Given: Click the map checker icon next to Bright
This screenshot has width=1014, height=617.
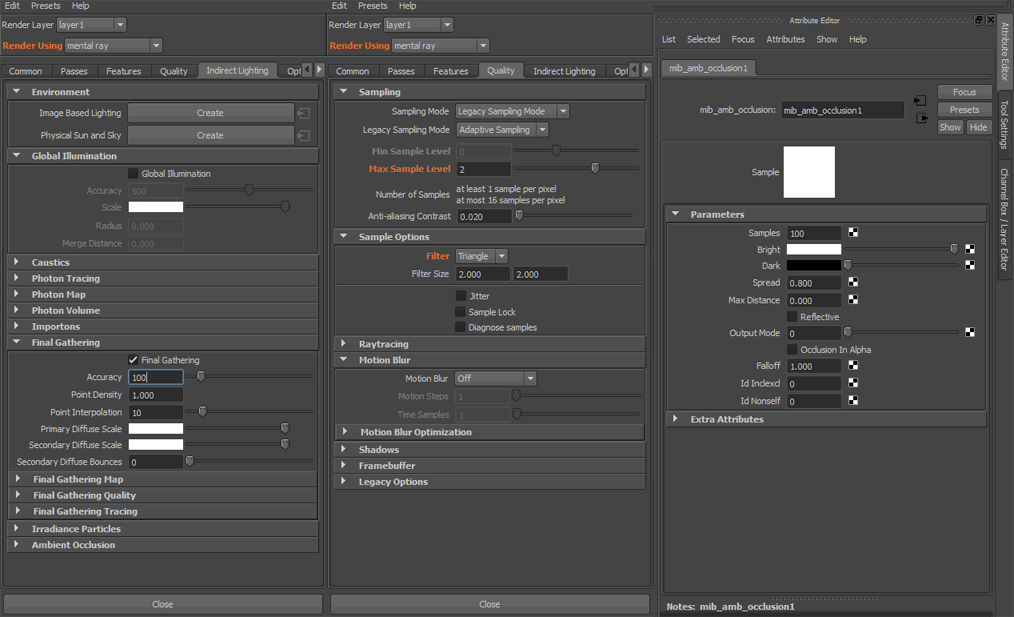Looking at the screenshot, I should (x=969, y=249).
